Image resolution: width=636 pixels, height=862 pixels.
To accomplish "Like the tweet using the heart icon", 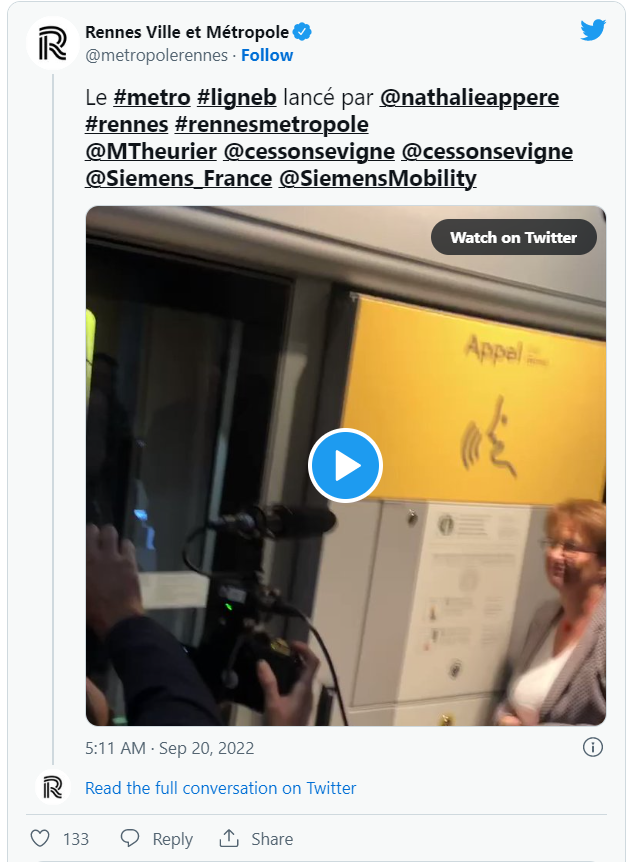I will click(x=38, y=838).
